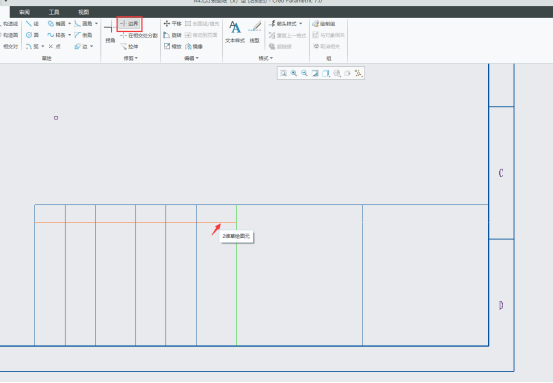This screenshot has height=383, width=553.
Task: Click the 拐角 (Corner) trim tool
Action: [x=110, y=32]
